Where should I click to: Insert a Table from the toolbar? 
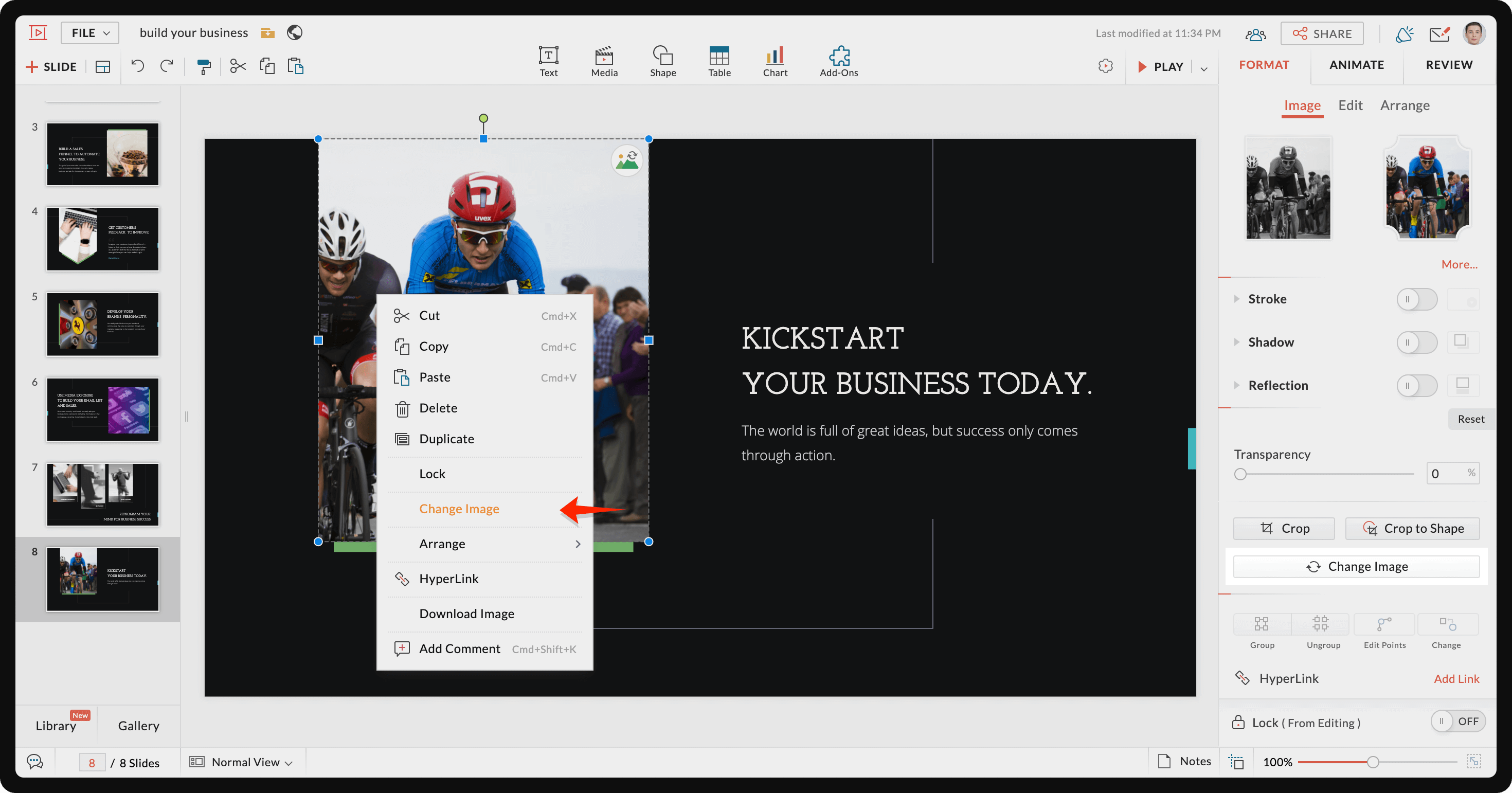pos(719,61)
